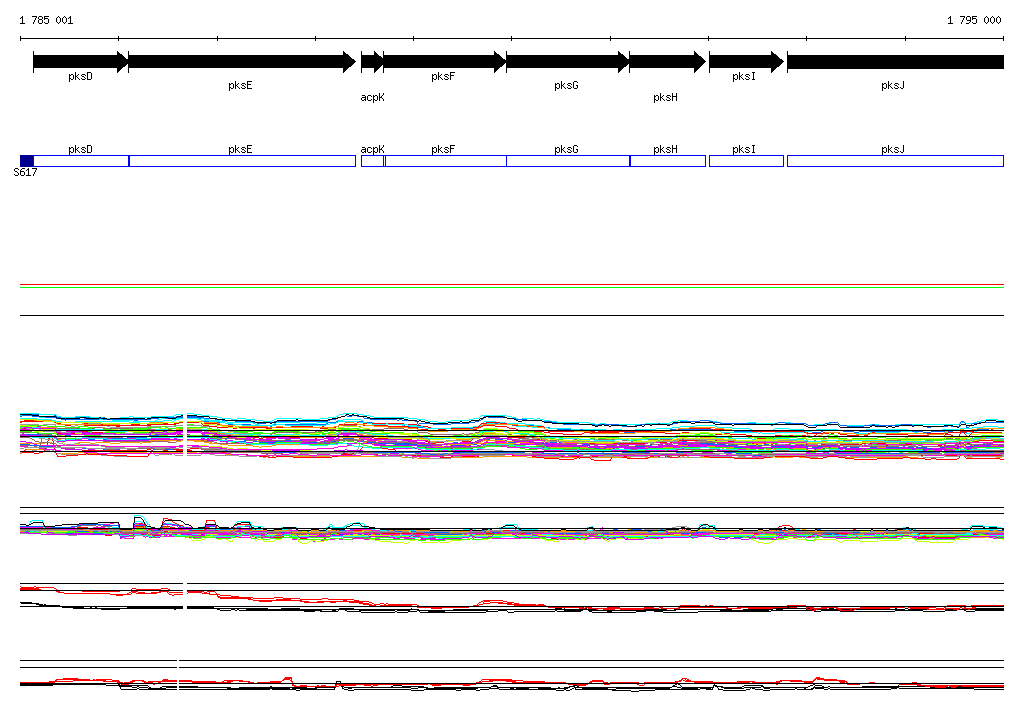Click the pksG label above blue box
The width and height of the screenshot is (1024, 714).
(x=566, y=150)
